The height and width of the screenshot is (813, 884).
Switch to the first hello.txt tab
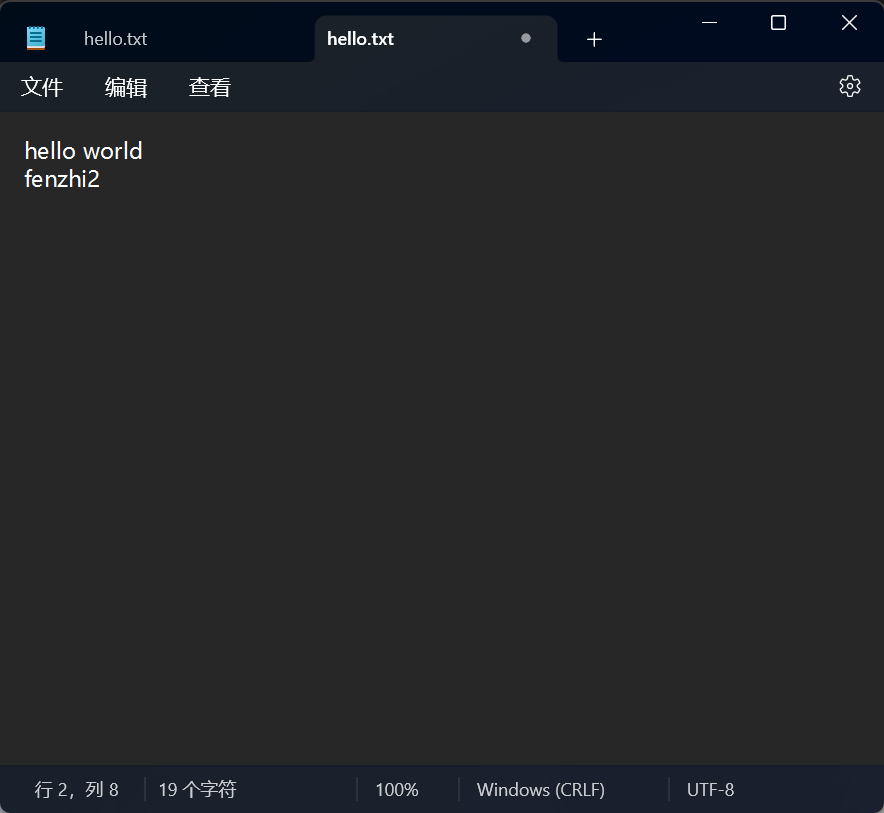click(x=116, y=39)
